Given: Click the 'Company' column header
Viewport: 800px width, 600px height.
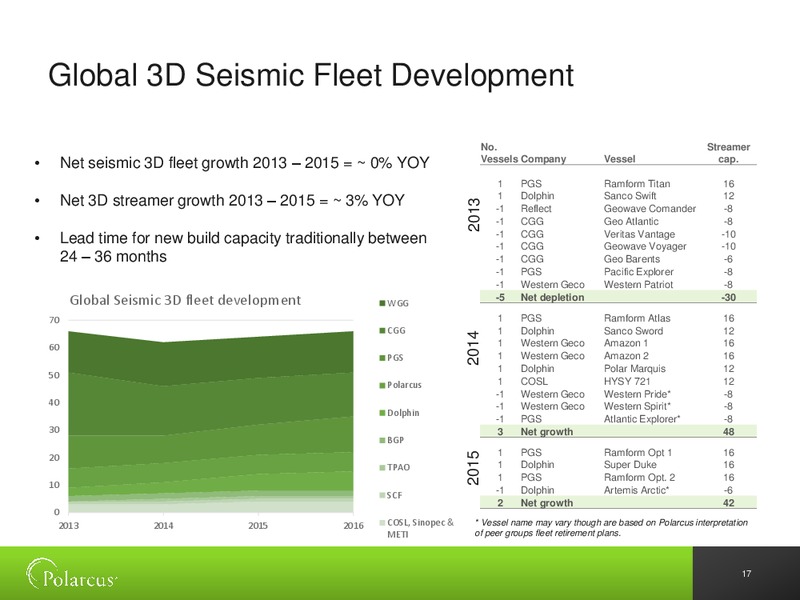Looking at the screenshot, I should (x=543, y=159).
